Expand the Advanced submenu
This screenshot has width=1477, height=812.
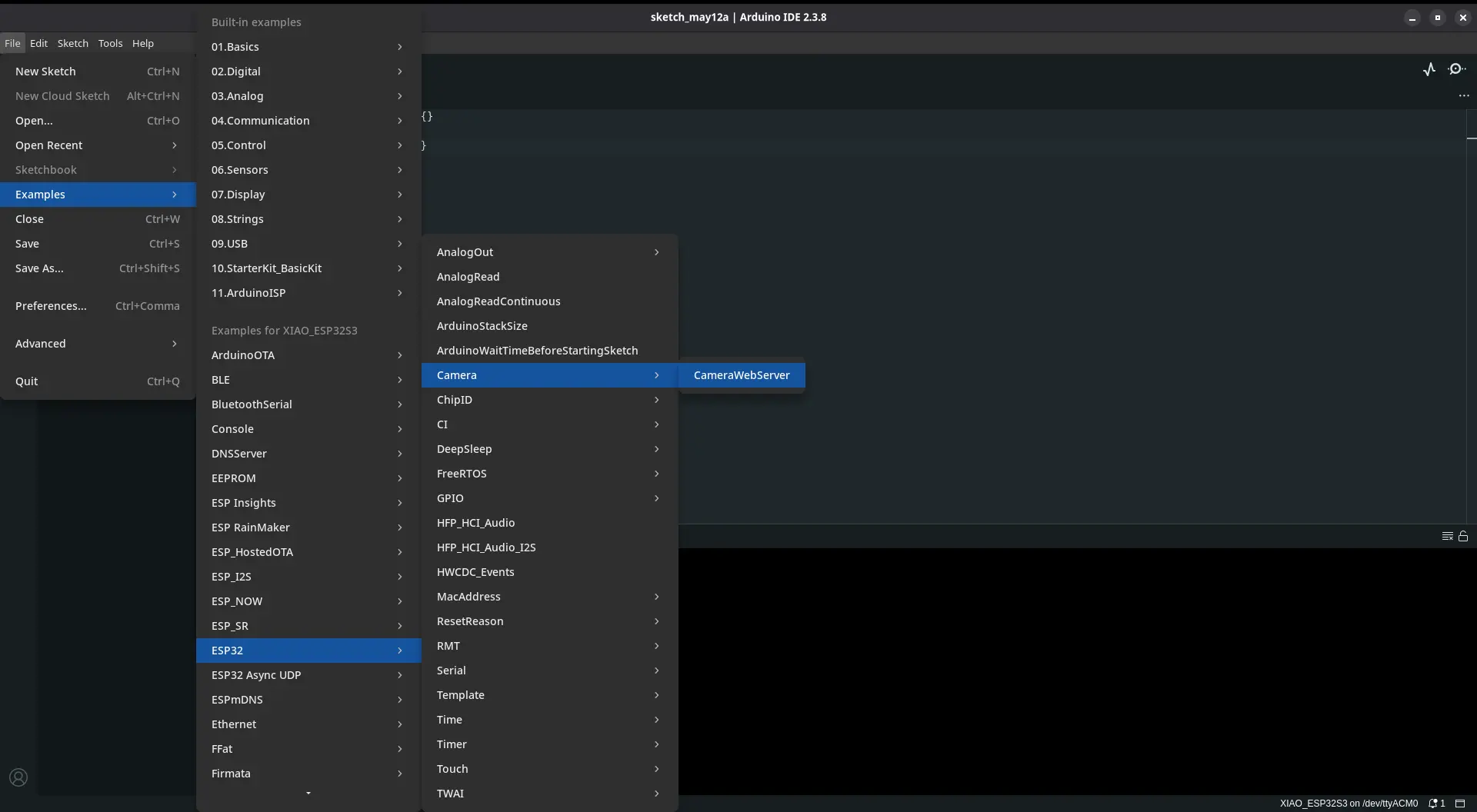tap(98, 344)
